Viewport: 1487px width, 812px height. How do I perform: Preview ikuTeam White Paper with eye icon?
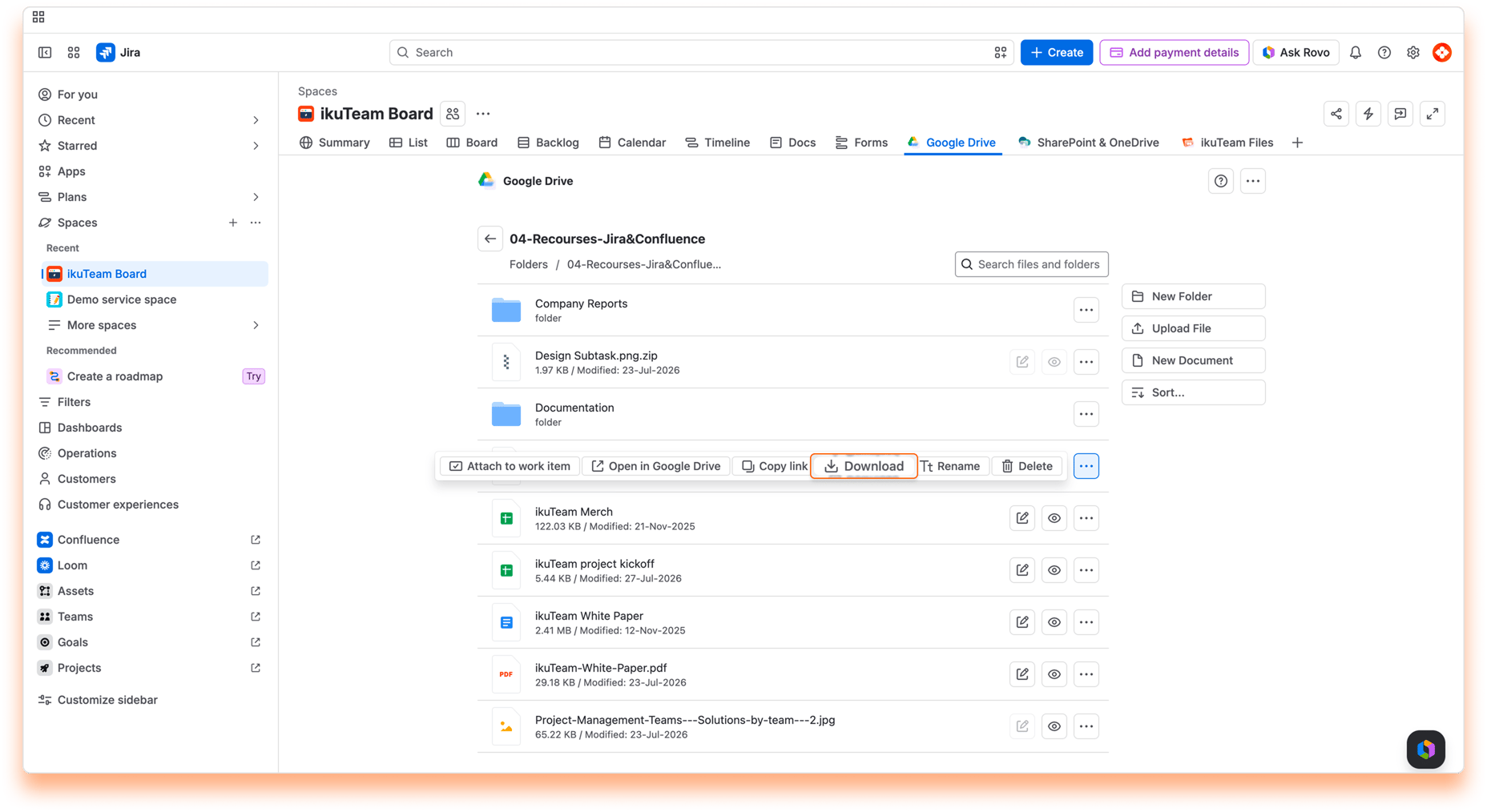(x=1054, y=622)
